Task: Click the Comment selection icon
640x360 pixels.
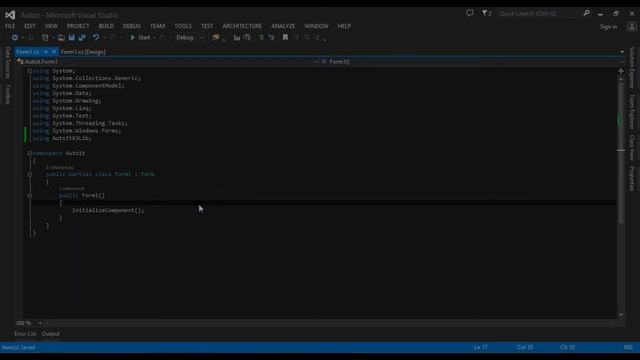Action: (x=261, y=38)
